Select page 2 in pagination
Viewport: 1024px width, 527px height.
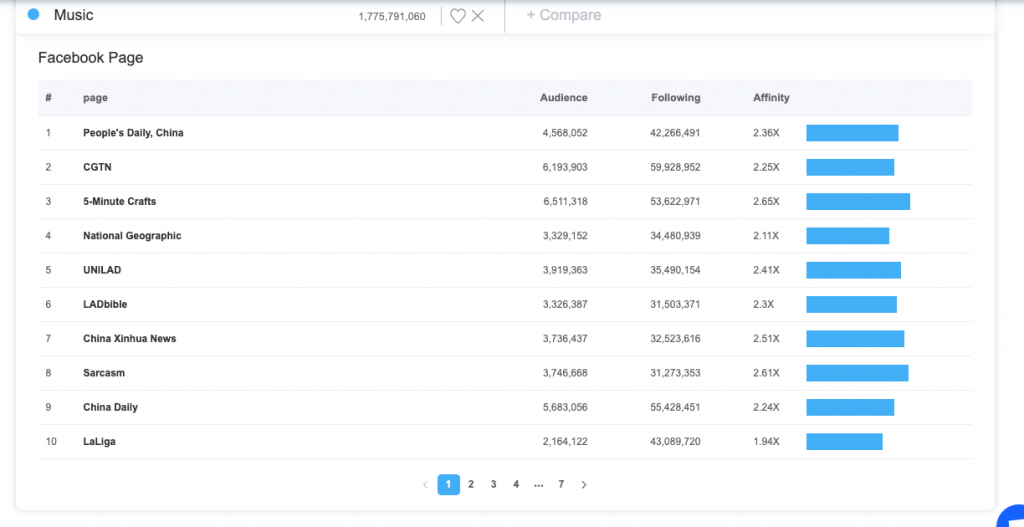(471, 485)
